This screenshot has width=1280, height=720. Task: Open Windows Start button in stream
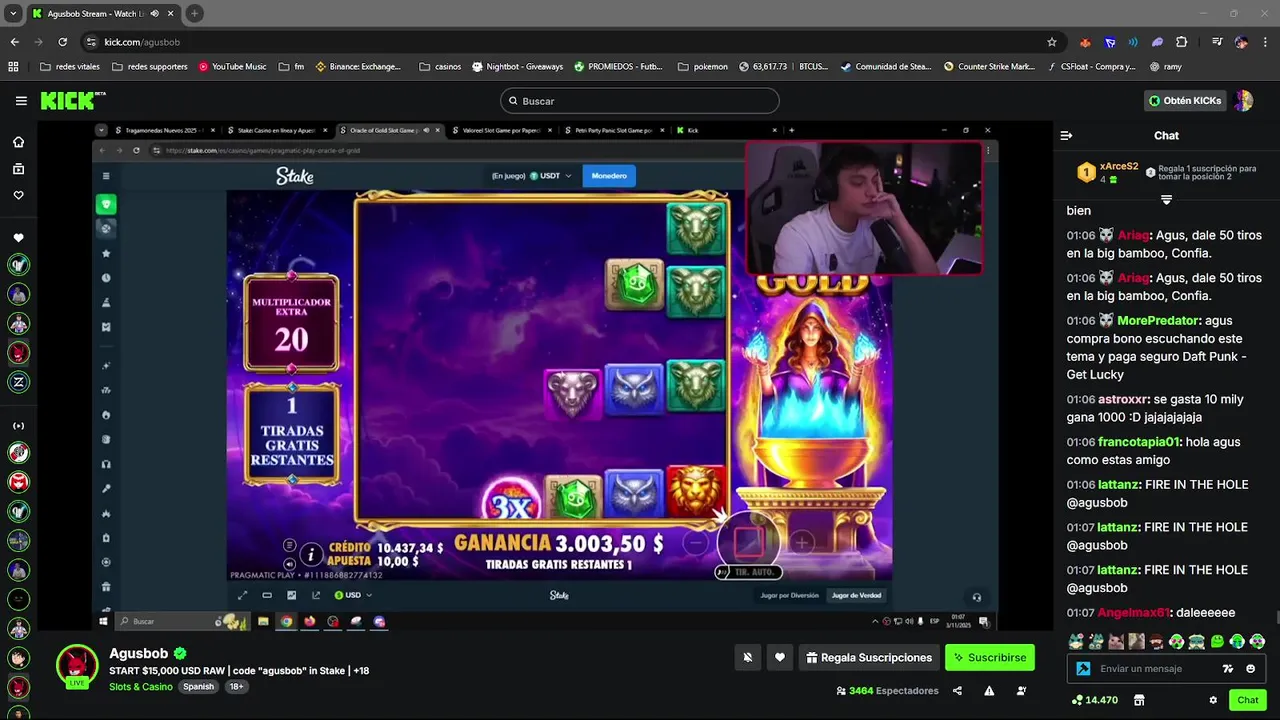point(103,621)
